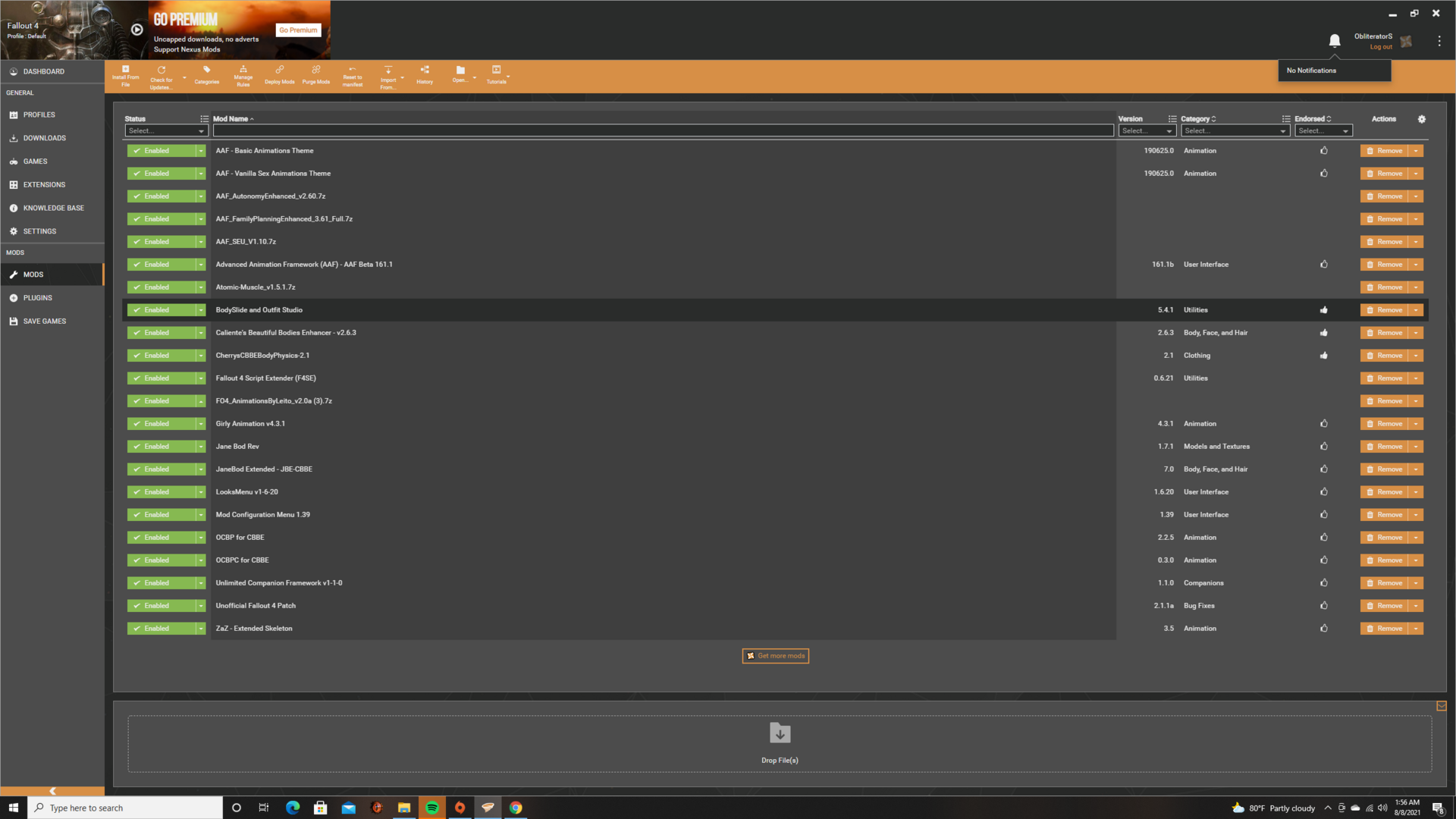Toggle Enabled for Unlimited Companion Framework
This screenshot has width=1456, height=819.
(x=162, y=583)
